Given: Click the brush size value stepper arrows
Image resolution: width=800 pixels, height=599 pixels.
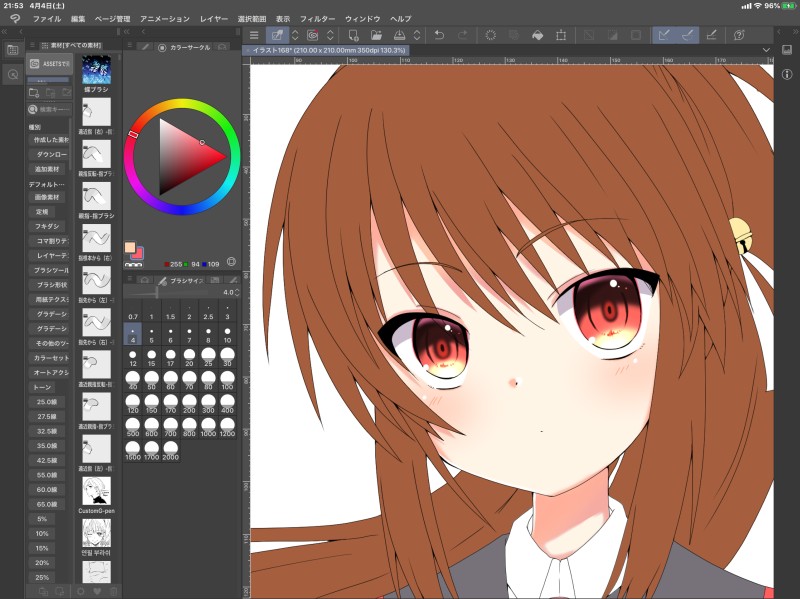Looking at the screenshot, I should tap(237, 292).
